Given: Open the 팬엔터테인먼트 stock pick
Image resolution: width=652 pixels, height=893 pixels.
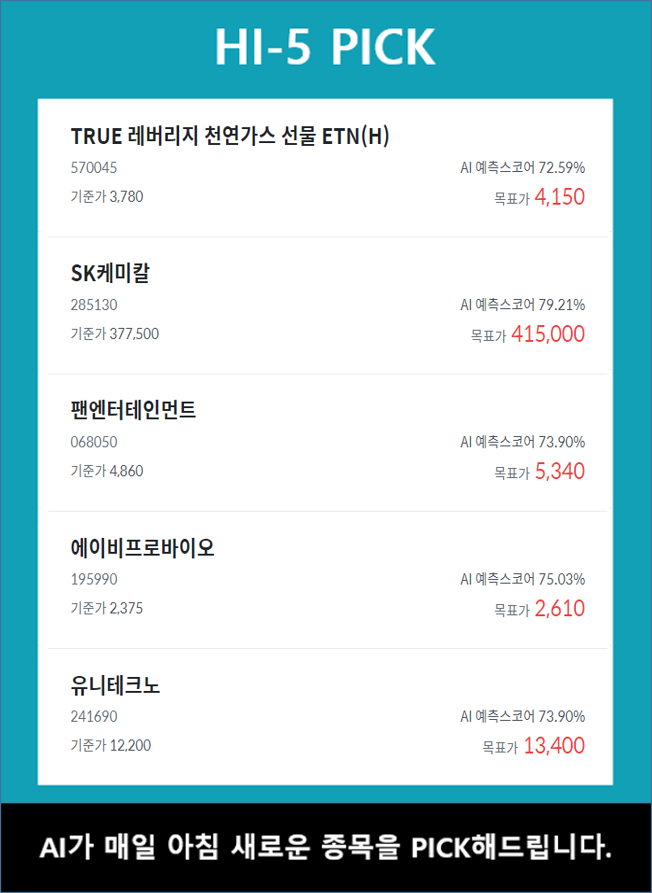Looking at the screenshot, I should tap(133, 410).
